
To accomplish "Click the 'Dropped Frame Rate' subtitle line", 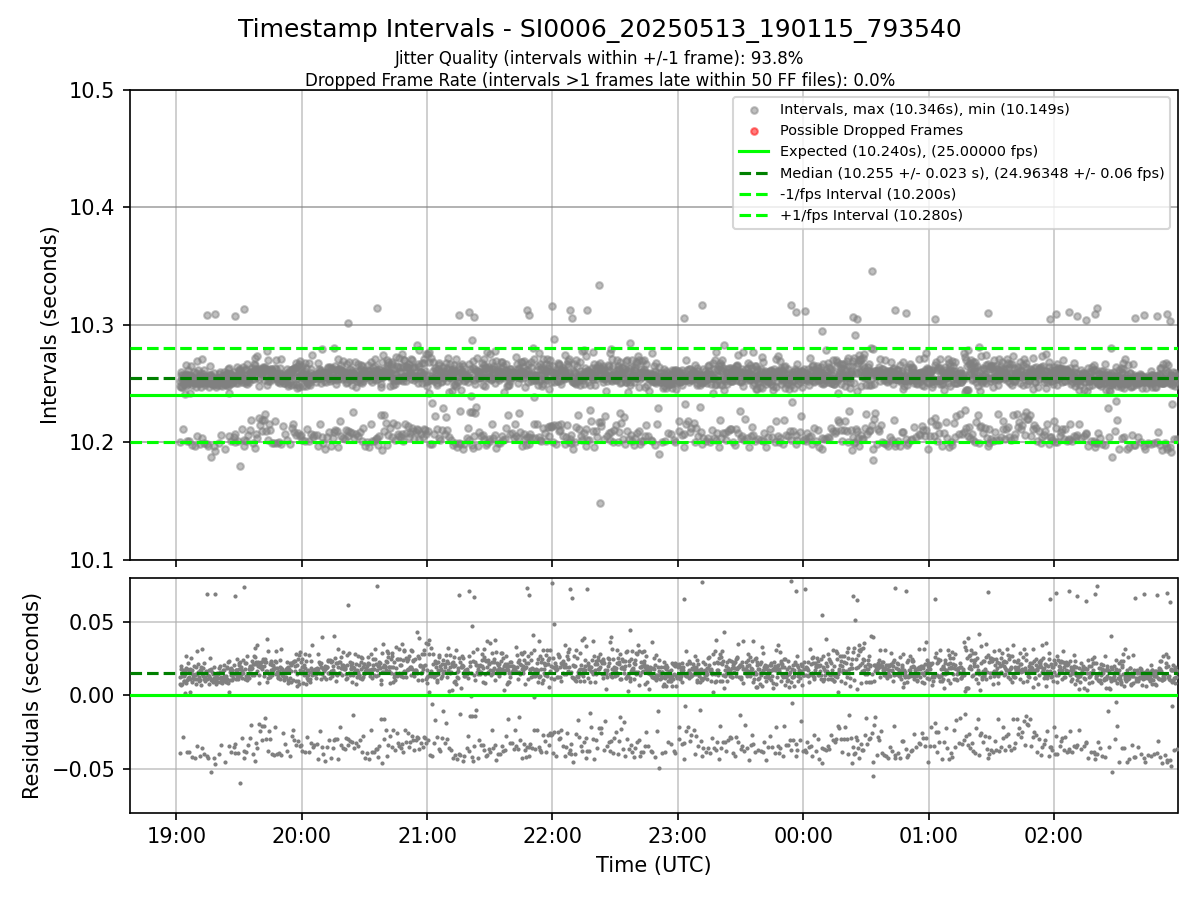I will coord(600,79).
